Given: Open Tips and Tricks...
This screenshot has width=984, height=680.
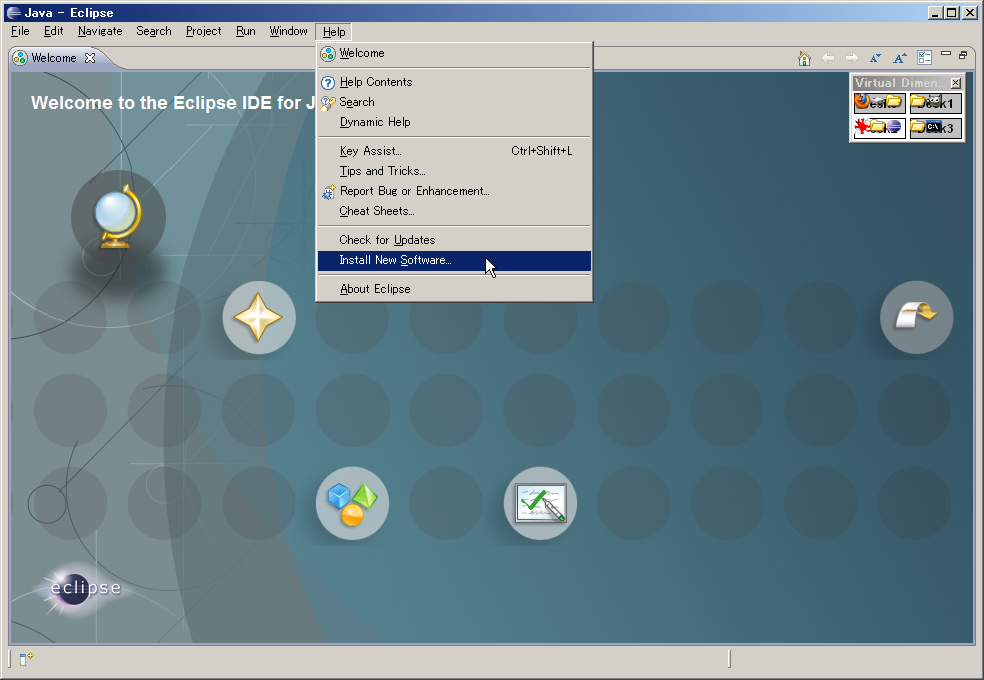Looking at the screenshot, I should tap(454, 171).
